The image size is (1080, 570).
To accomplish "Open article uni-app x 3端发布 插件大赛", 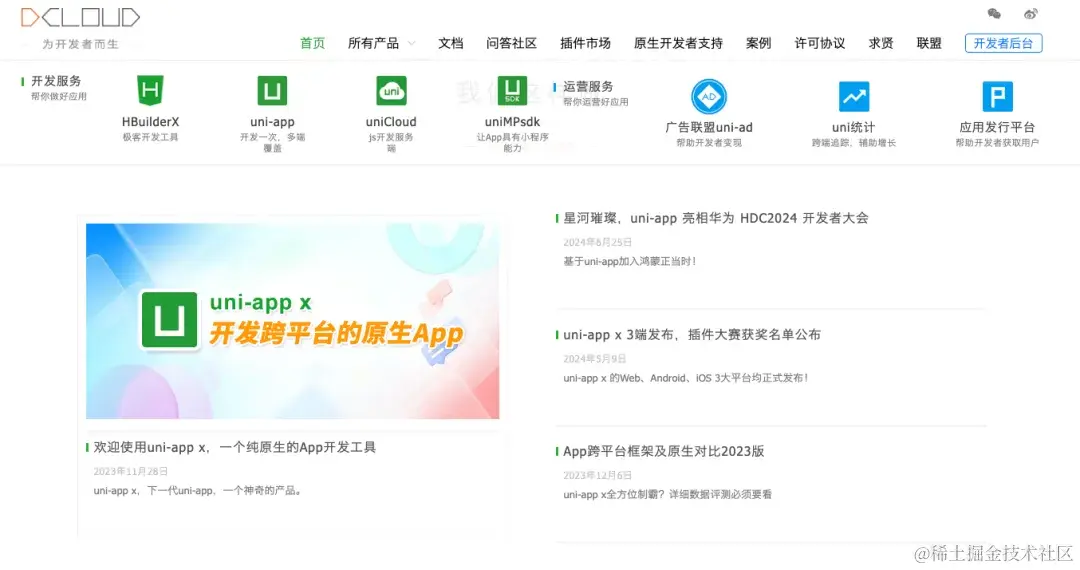I will click(x=692, y=335).
